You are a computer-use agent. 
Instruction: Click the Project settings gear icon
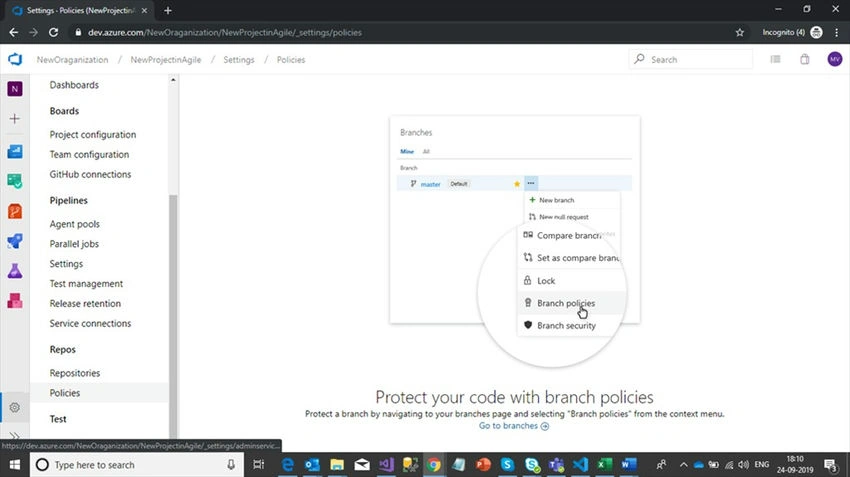[x=15, y=407]
